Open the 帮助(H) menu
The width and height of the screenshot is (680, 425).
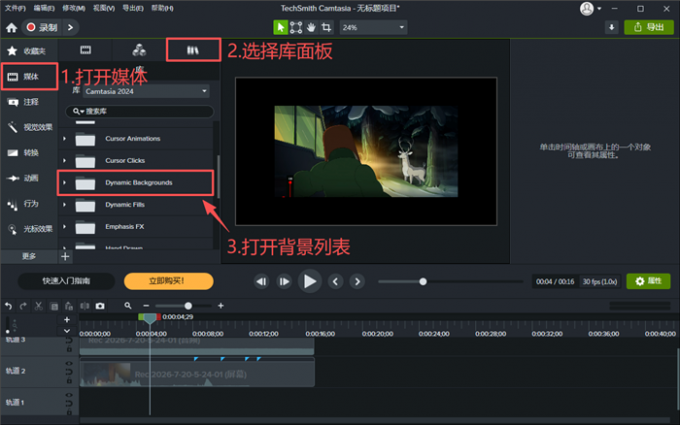(x=162, y=8)
